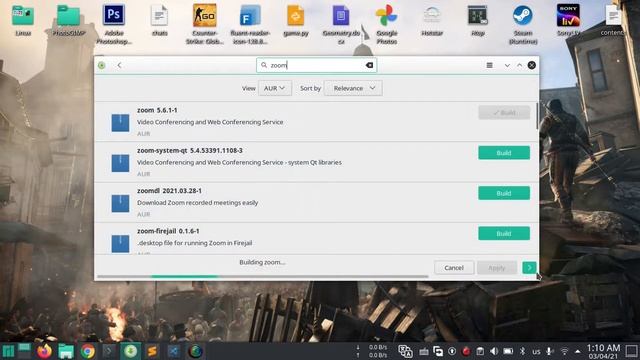
Task: Launch Htop desktop shortcut
Action: tap(478, 20)
